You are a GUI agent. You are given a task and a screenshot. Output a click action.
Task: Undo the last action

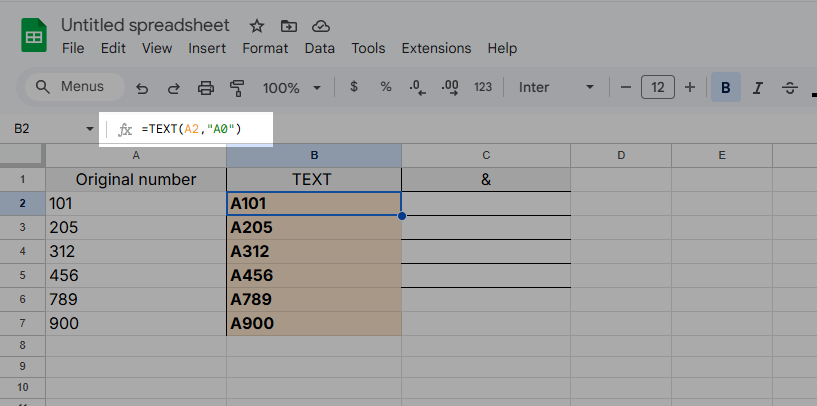(142, 88)
